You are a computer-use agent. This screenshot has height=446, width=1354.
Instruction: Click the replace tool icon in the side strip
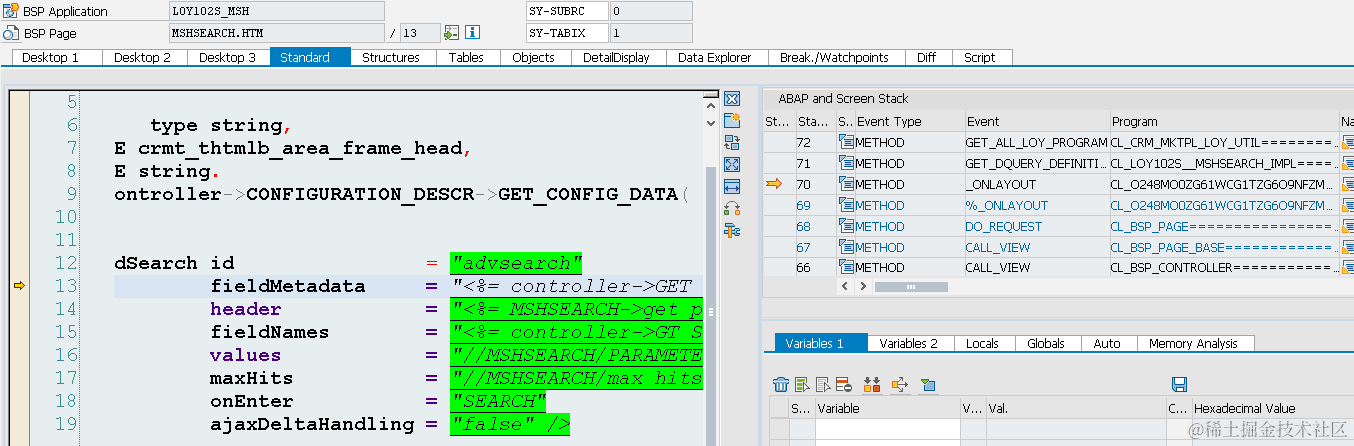click(x=731, y=143)
